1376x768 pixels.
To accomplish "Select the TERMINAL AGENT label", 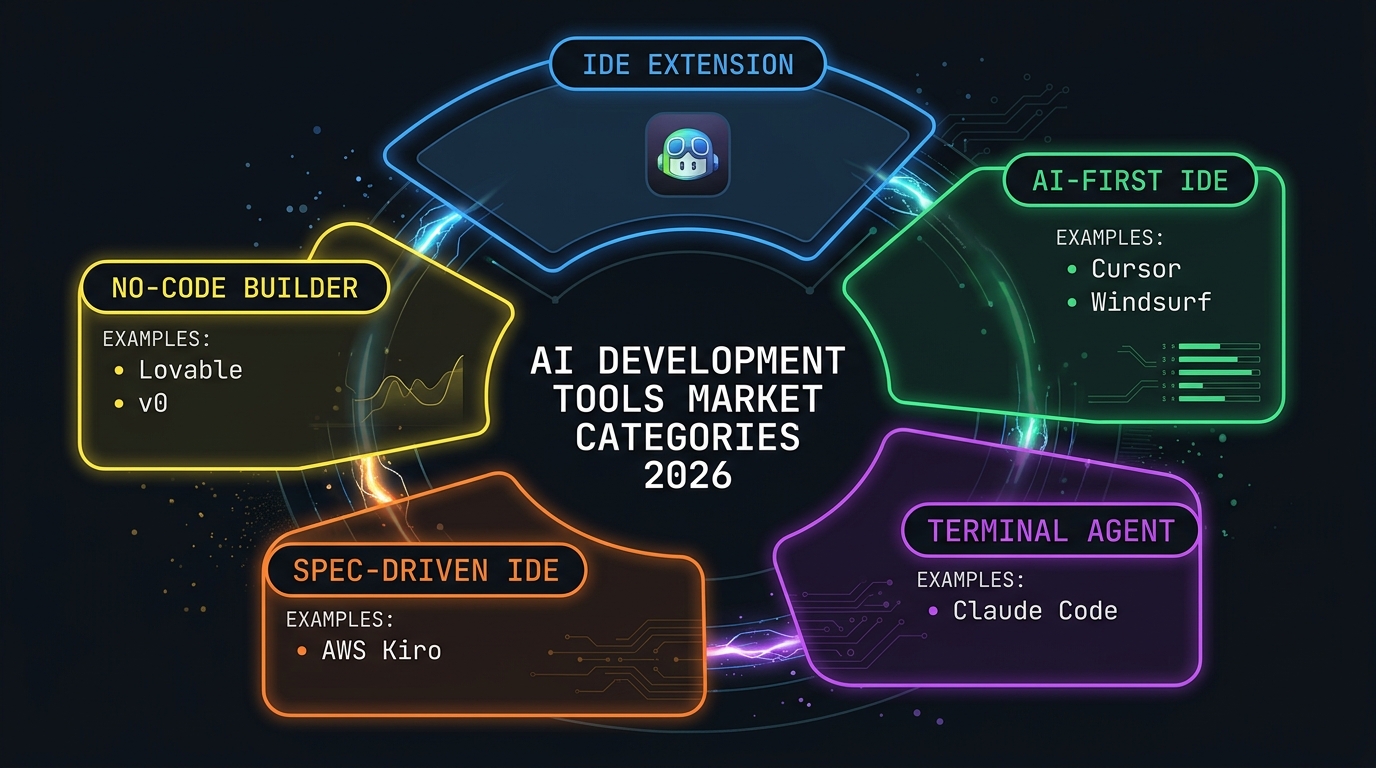I will [x=1051, y=530].
